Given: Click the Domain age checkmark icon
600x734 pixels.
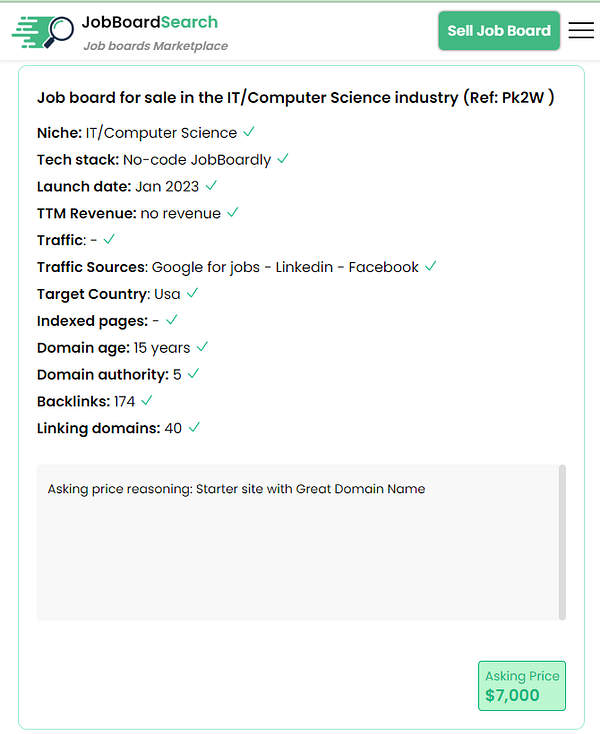Looking at the screenshot, I should point(202,347).
